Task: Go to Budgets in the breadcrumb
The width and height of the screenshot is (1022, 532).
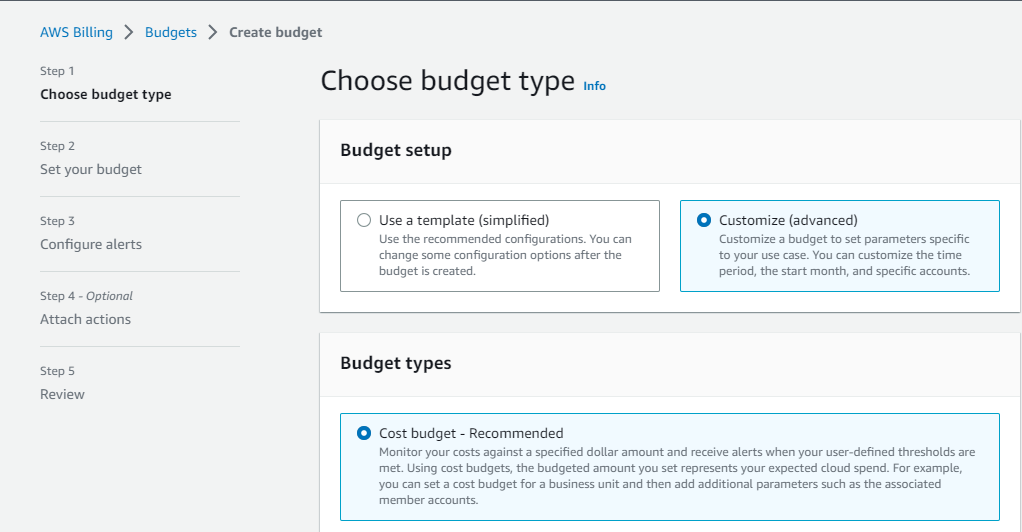Action: (x=171, y=32)
